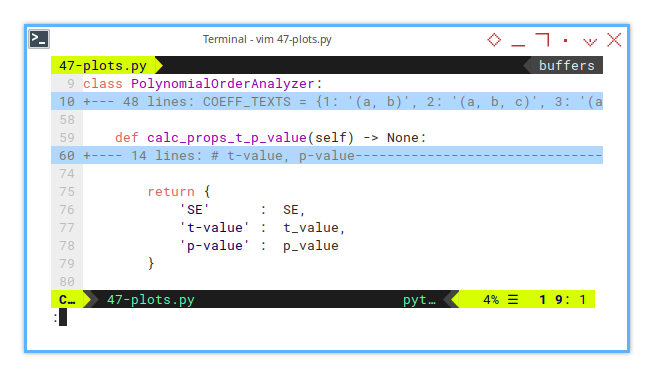This screenshot has height=377, width=654.
Task: Click line number 58 in gutter
Action: pos(67,120)
